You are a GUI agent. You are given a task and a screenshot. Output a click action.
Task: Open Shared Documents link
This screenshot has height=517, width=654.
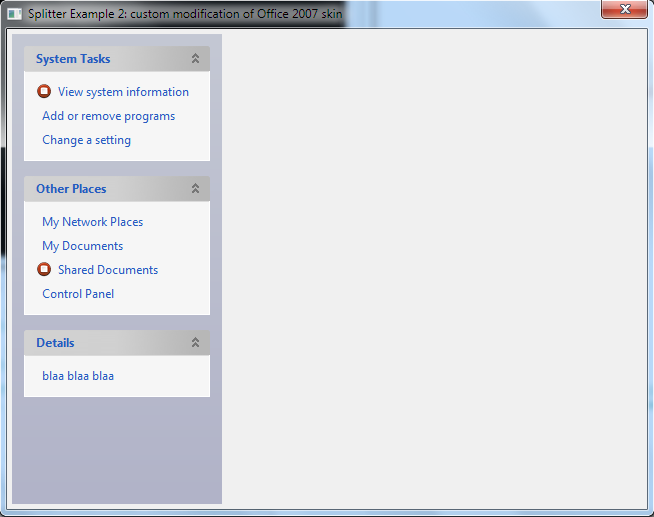click(108, 270)
